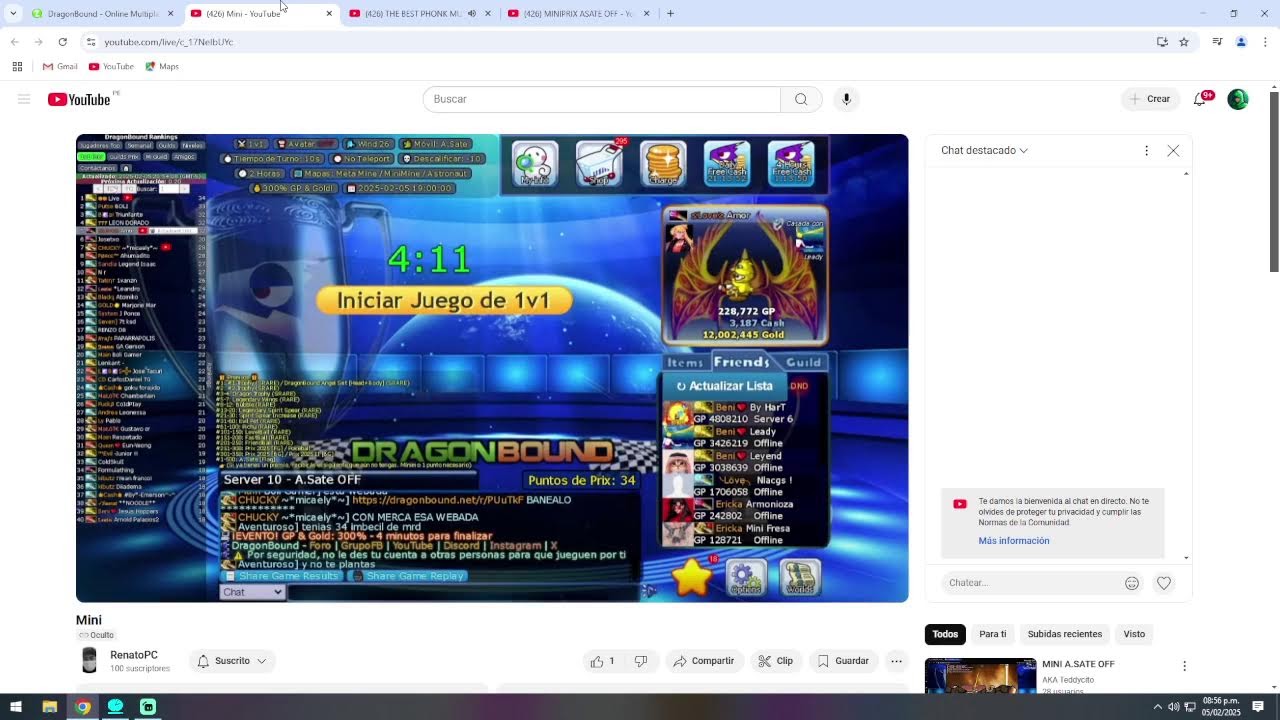Viewport: 1280px width, 720px height.
Task: View site information icon in address bar
Action: 90,42
